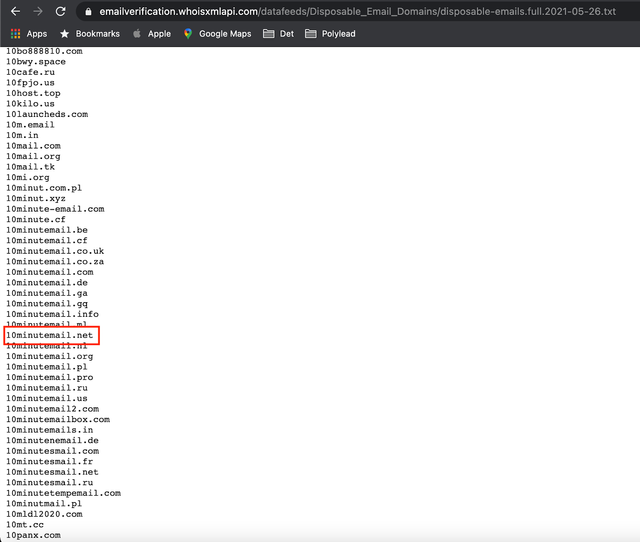
Task: Select the line 10minutemail.us
Action: (x=47, y=398)
